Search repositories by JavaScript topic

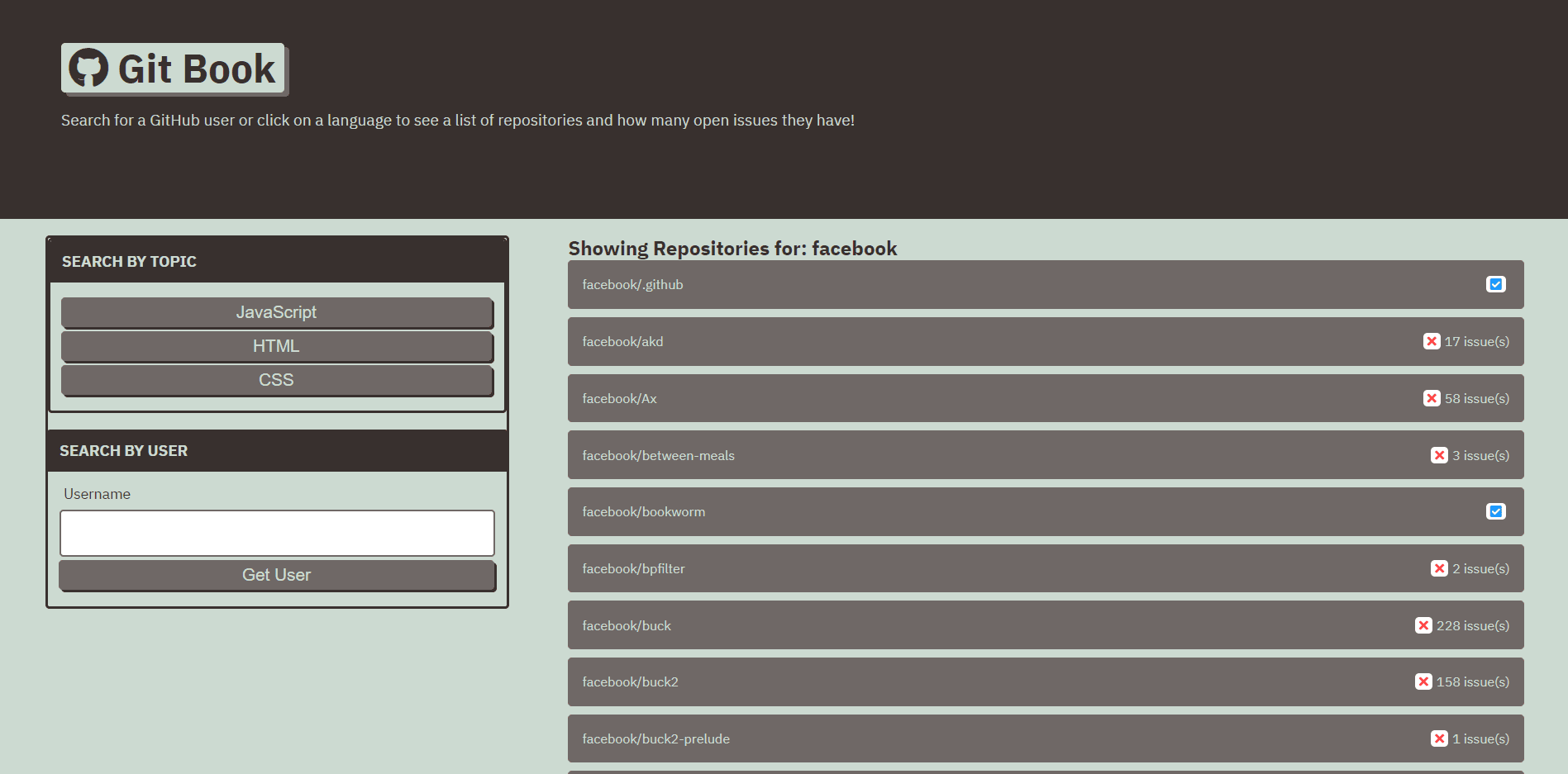[x=277, y=312]
